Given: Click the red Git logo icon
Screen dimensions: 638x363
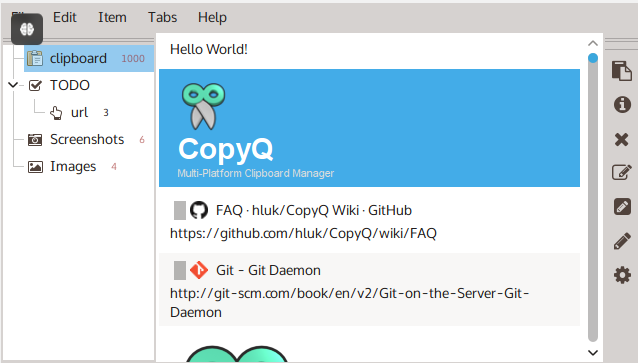Looking at the screenshot, I should pos(199,270).
